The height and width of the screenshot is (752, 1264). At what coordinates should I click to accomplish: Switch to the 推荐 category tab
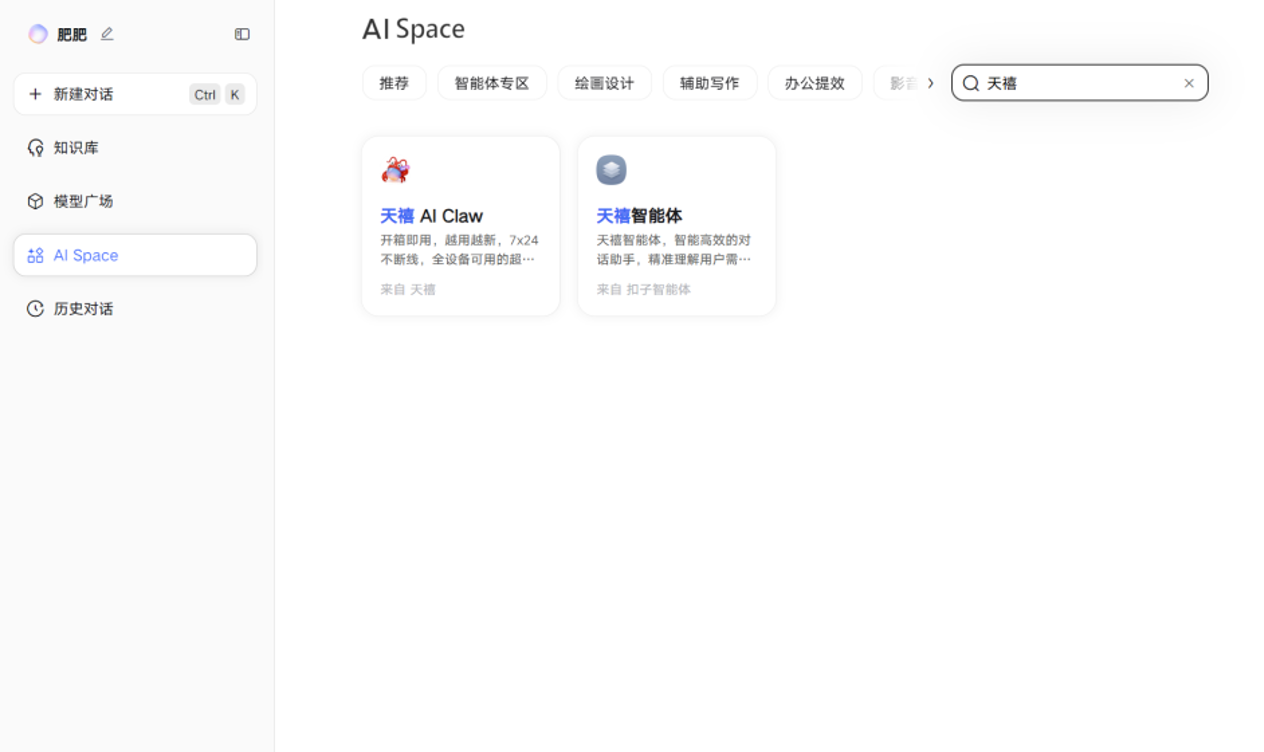tap(394, 83)
